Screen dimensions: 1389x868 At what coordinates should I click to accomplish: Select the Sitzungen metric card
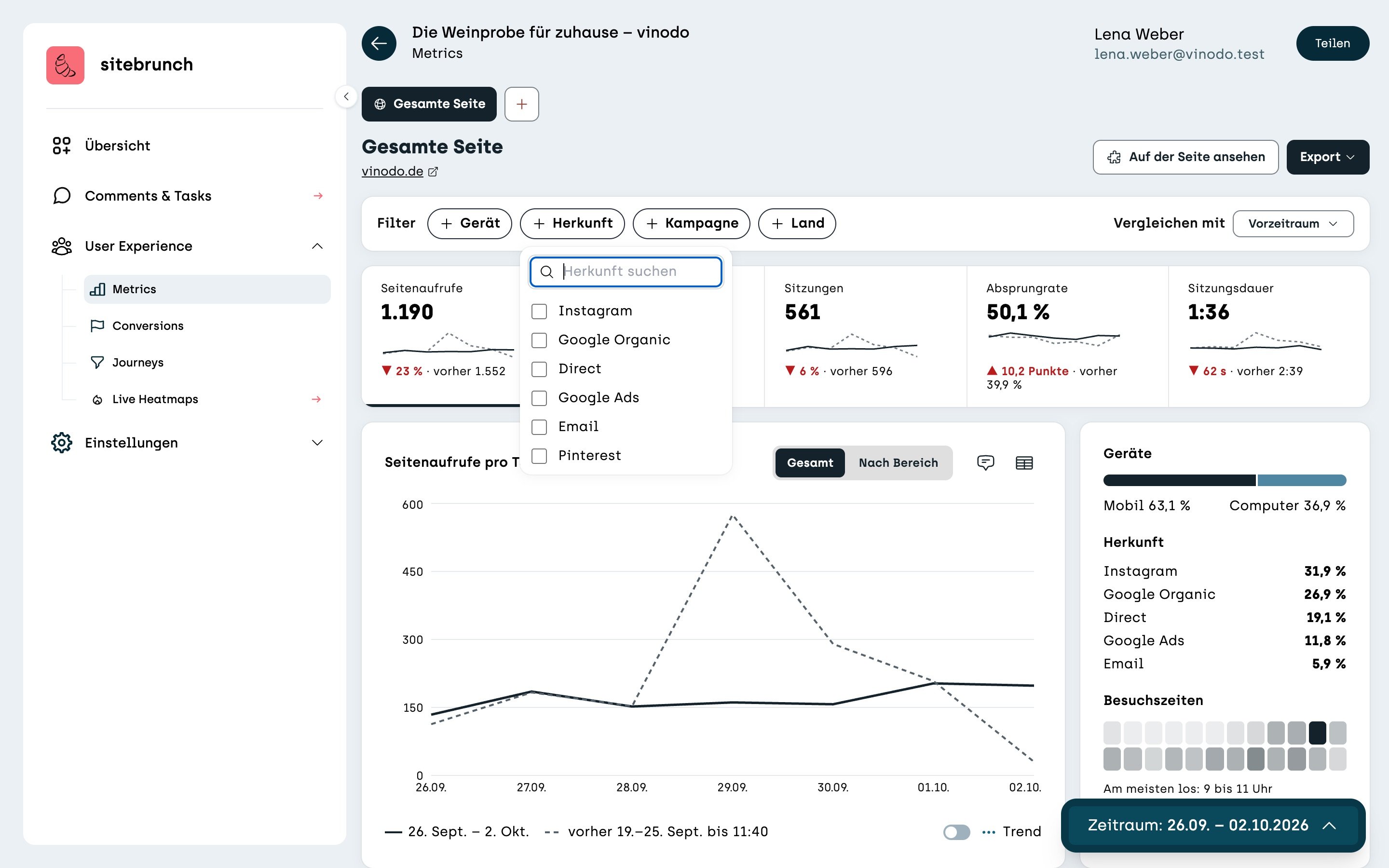pos(865,337)
